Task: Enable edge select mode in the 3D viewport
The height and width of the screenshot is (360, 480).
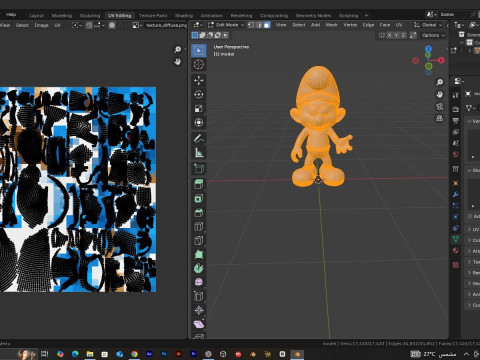Action: click(x=259, y=25)
